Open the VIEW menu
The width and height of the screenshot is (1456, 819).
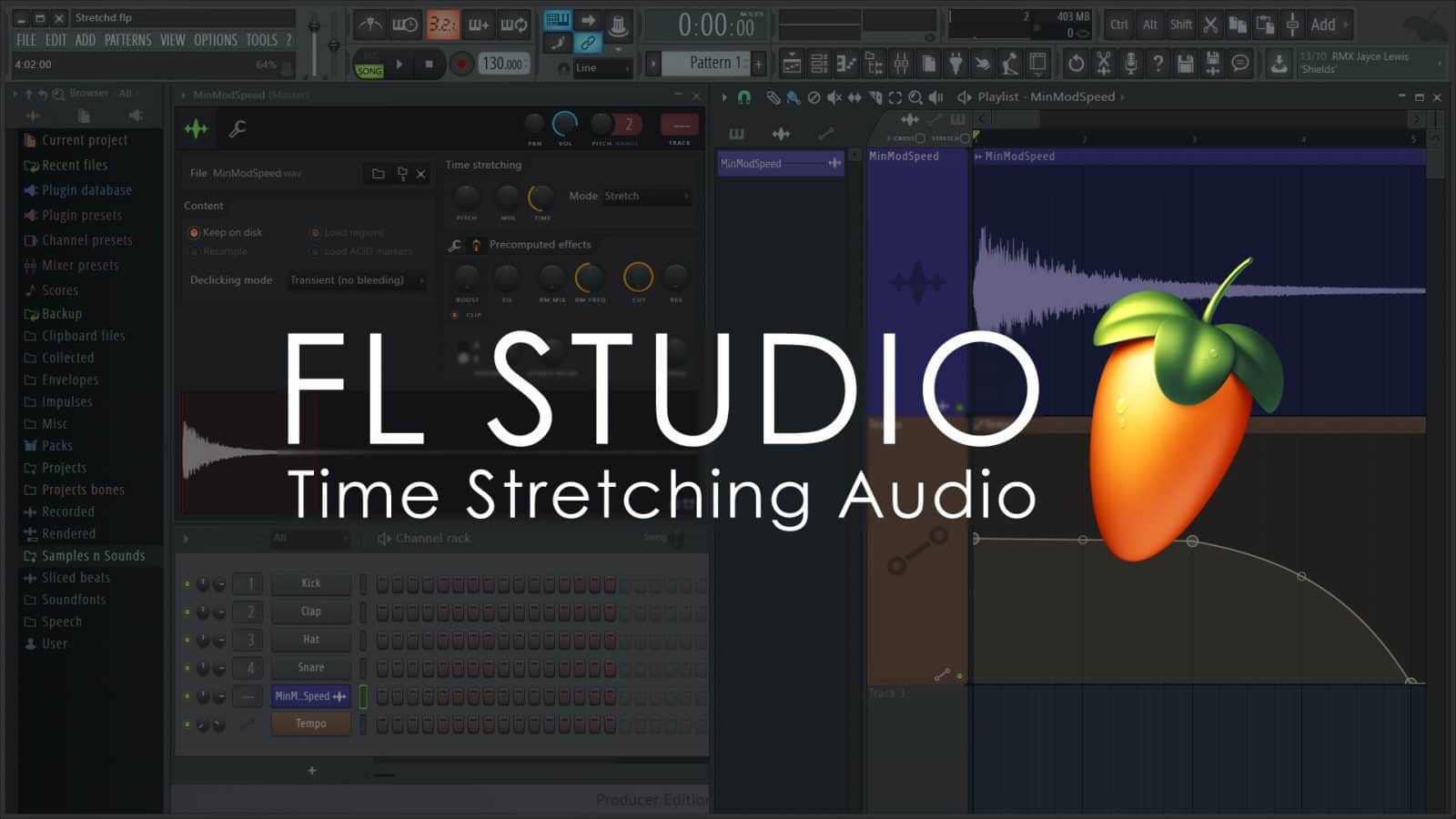[x=173, y=40]
